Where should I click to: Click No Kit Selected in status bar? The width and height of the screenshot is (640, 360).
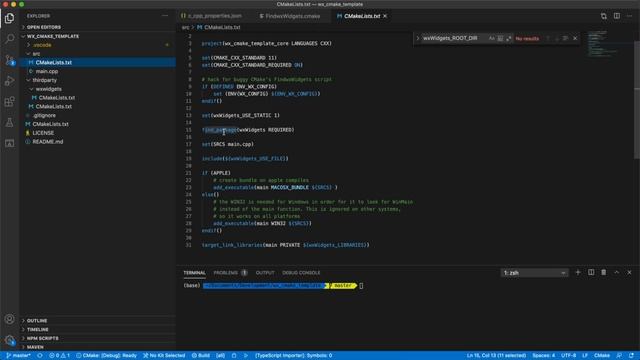164,356
